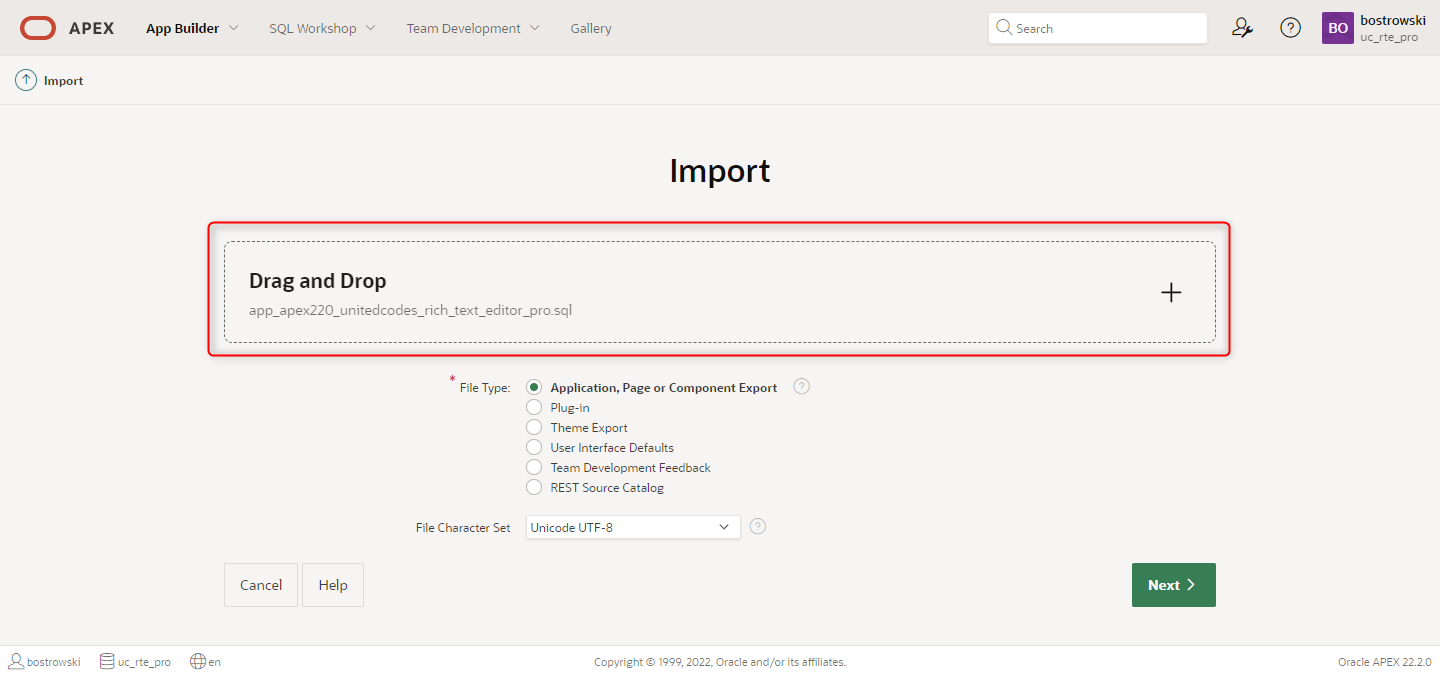
Task: Open the Help question mark icon in header
Action: (x=1291, y=28)
